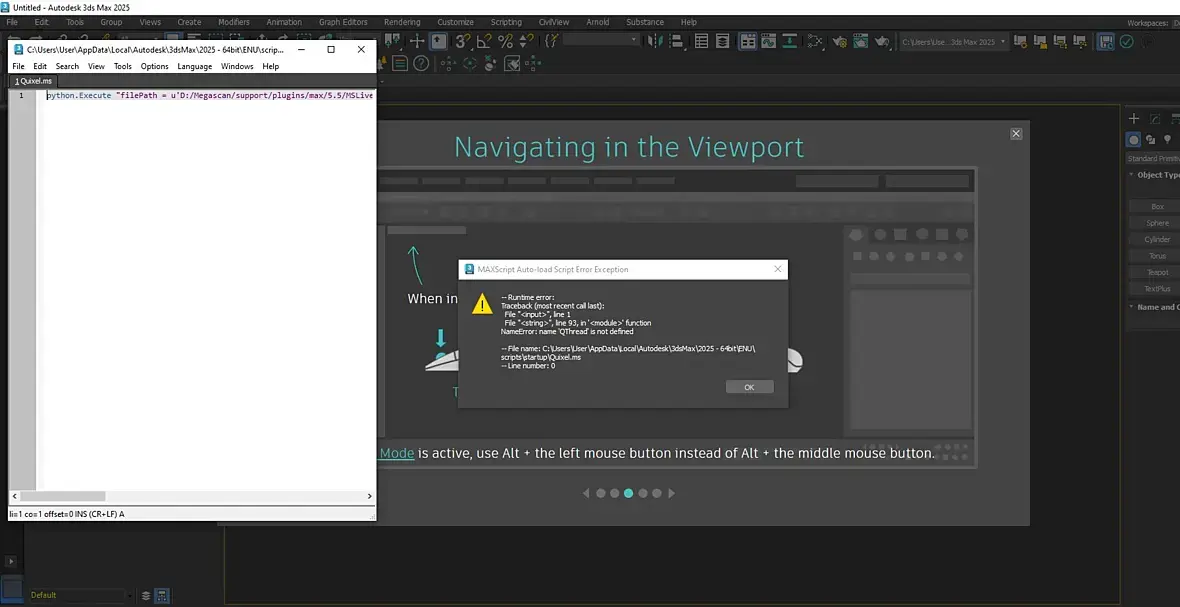
Task: Select the Lights bulb category icon
Action: click(1167, 139)
